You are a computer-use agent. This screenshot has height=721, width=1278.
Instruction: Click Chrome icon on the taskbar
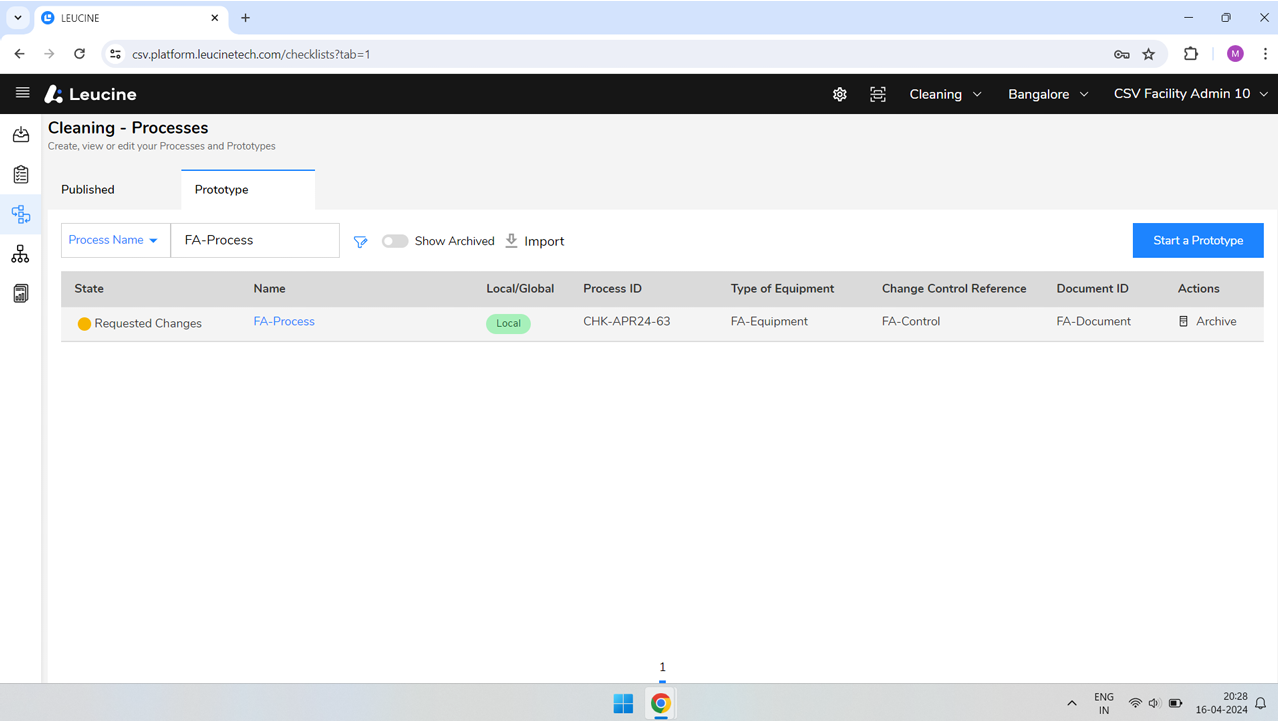661,704
